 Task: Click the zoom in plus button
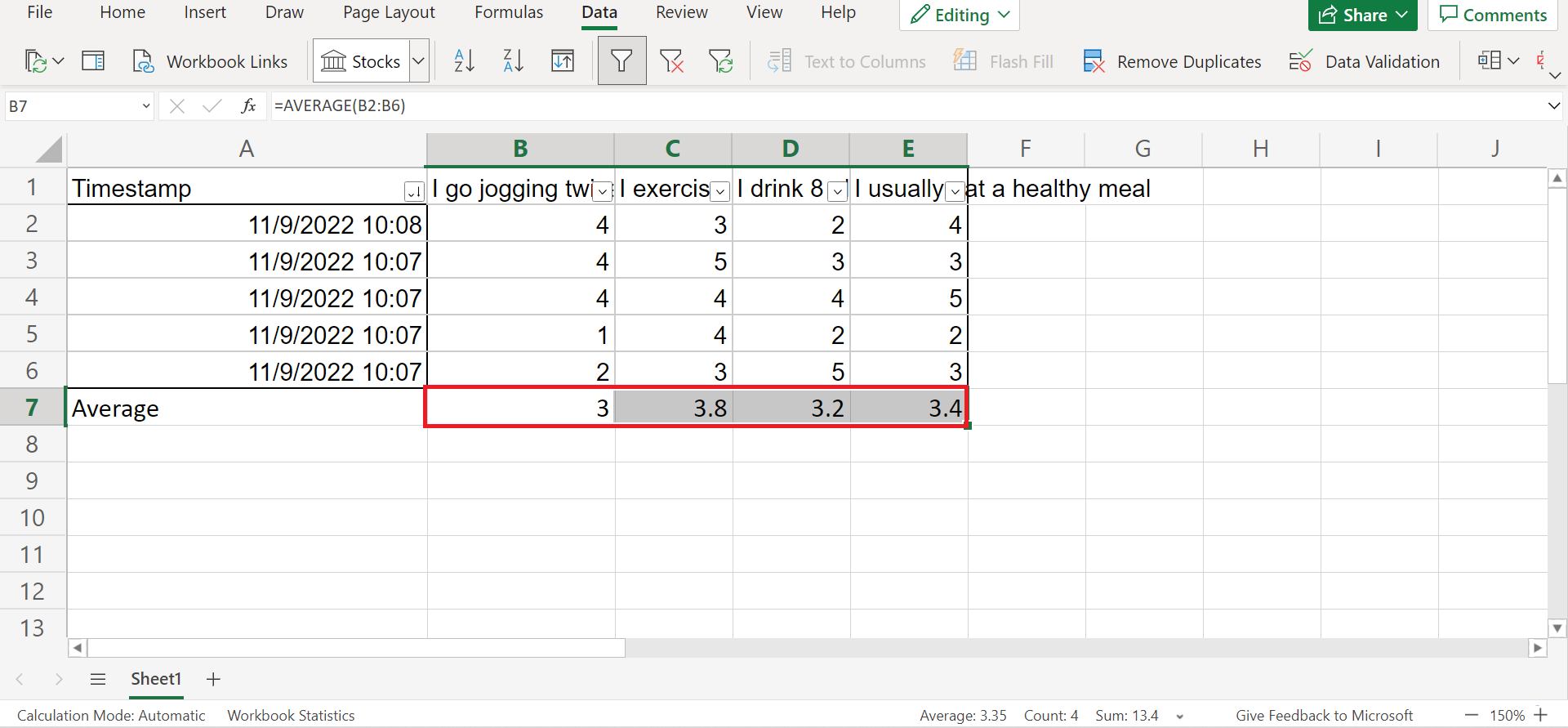1541,715
